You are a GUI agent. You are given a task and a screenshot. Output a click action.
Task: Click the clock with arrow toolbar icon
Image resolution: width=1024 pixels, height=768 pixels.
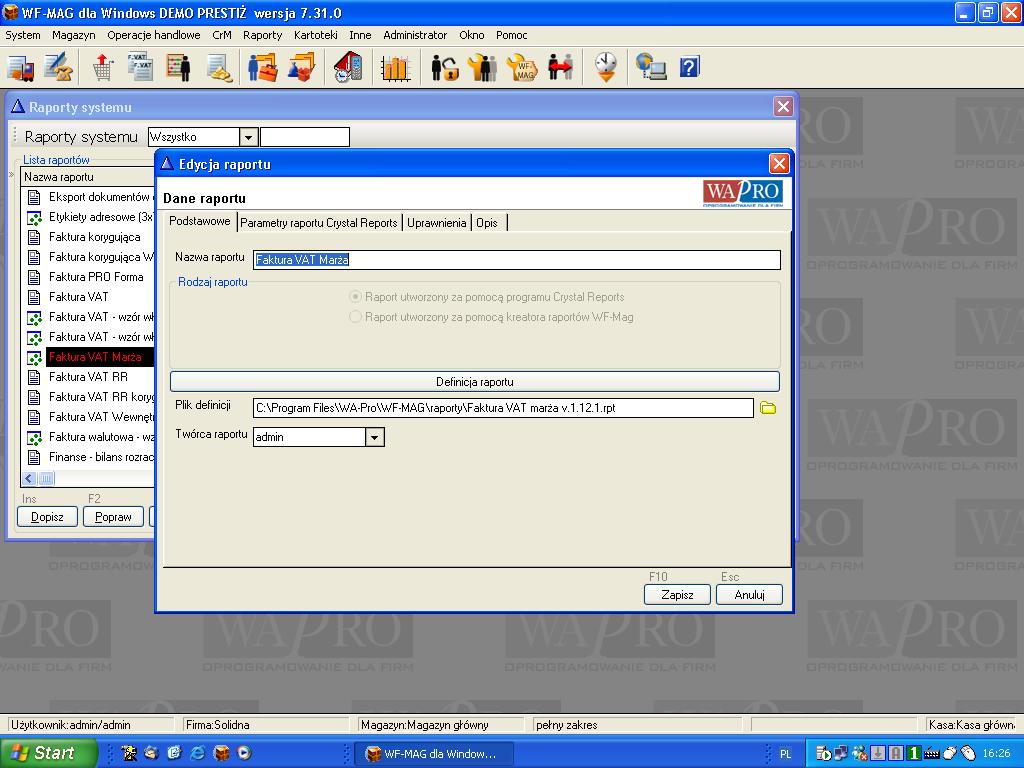coord(606,67)
